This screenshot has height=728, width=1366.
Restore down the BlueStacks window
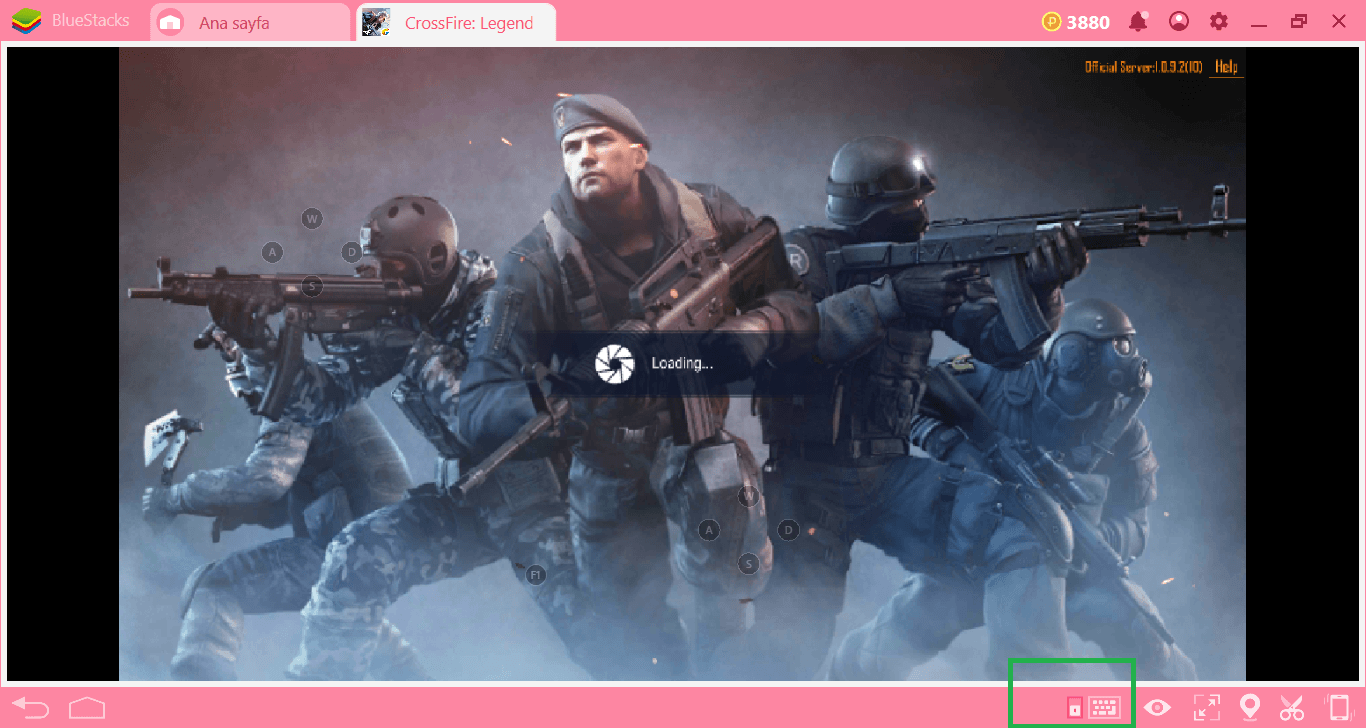click(1299, 22)
